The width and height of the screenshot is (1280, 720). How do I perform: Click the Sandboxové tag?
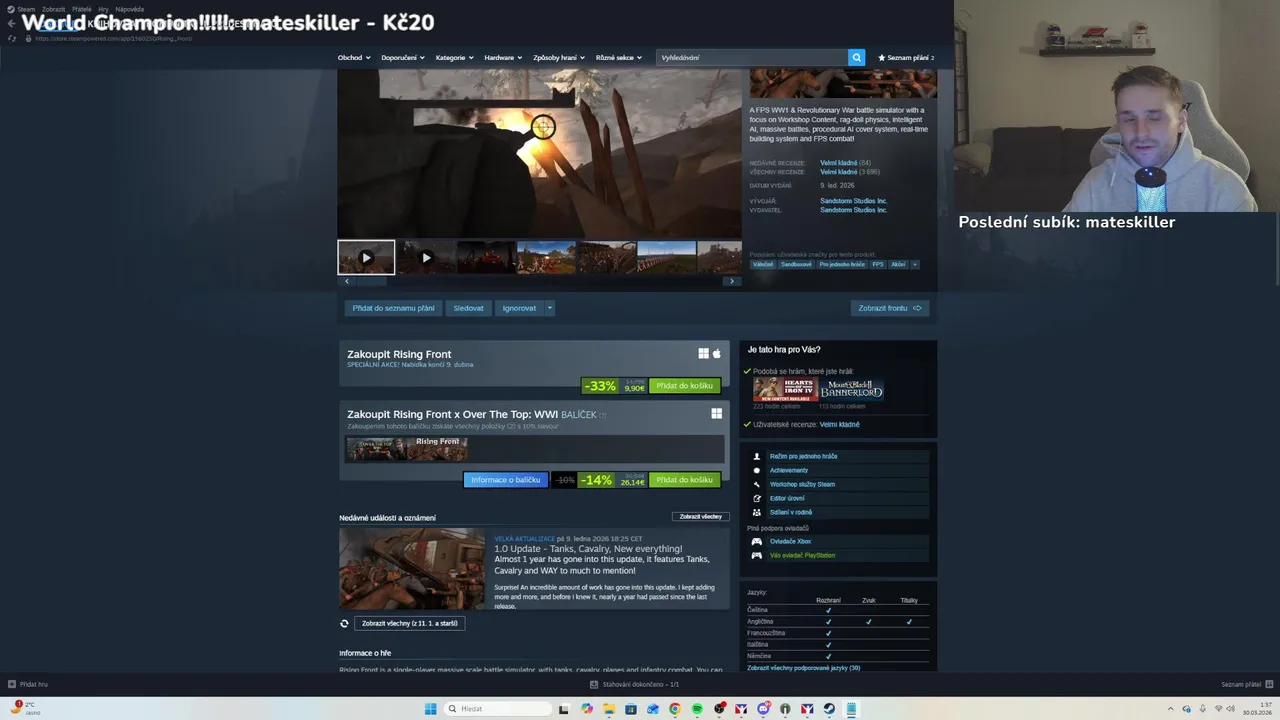point(796,265)
